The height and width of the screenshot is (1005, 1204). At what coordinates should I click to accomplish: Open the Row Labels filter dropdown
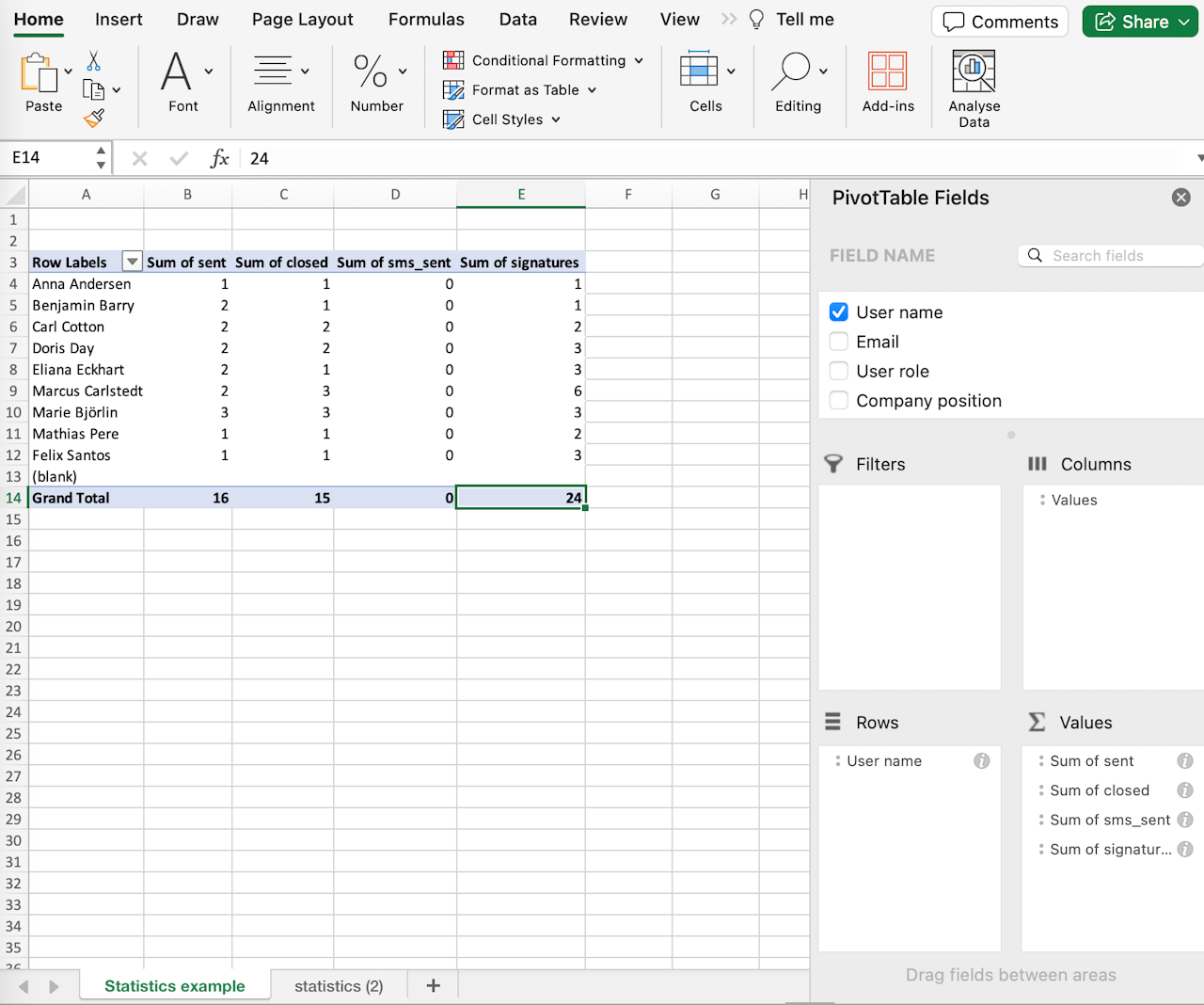coord(132,263)
